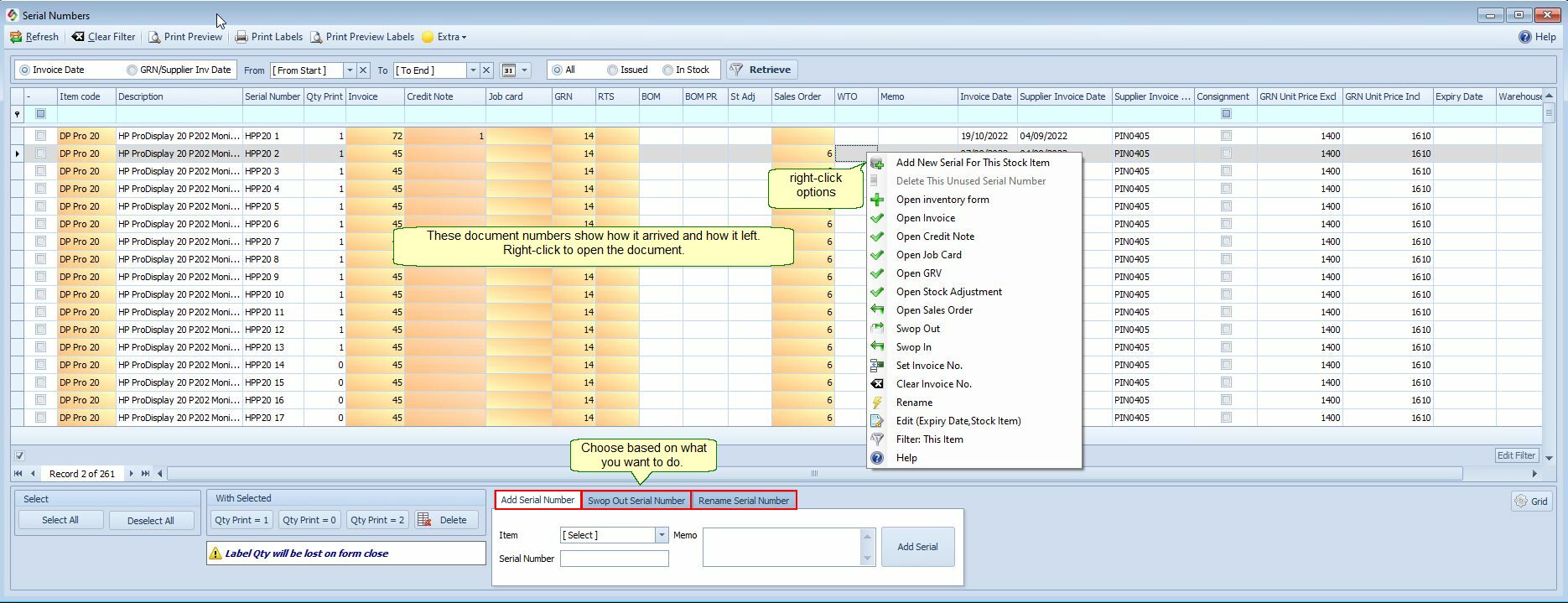Switch to Add Serial Number tab
The width and height of the screenshot is (1568, 603).
[x=537, y=500]
